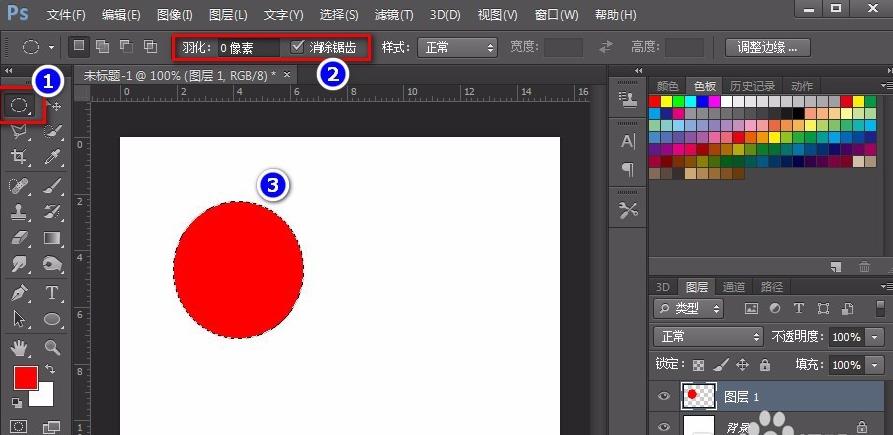
Task: Select the Pen tool
Action: coord(19,293)
